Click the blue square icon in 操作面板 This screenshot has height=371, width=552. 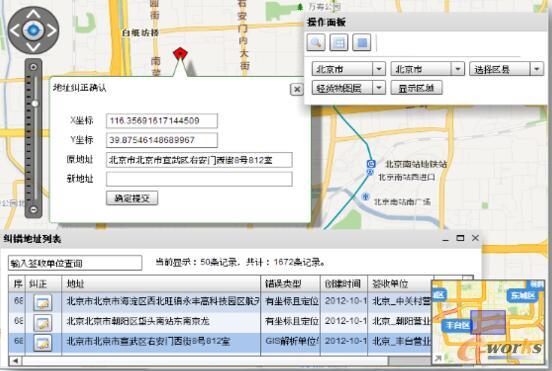(362, 43)
